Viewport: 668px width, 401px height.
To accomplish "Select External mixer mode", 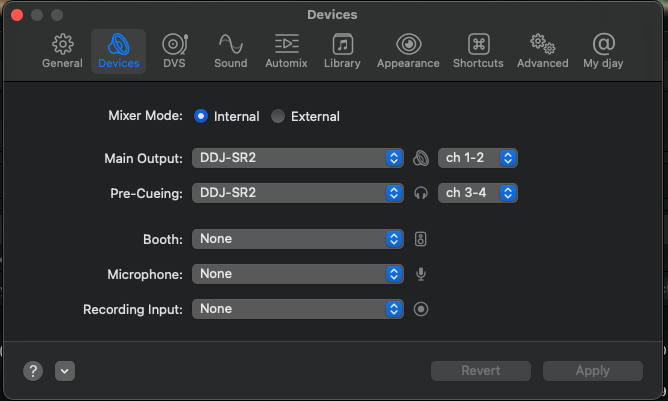I will tap(278, 116).
